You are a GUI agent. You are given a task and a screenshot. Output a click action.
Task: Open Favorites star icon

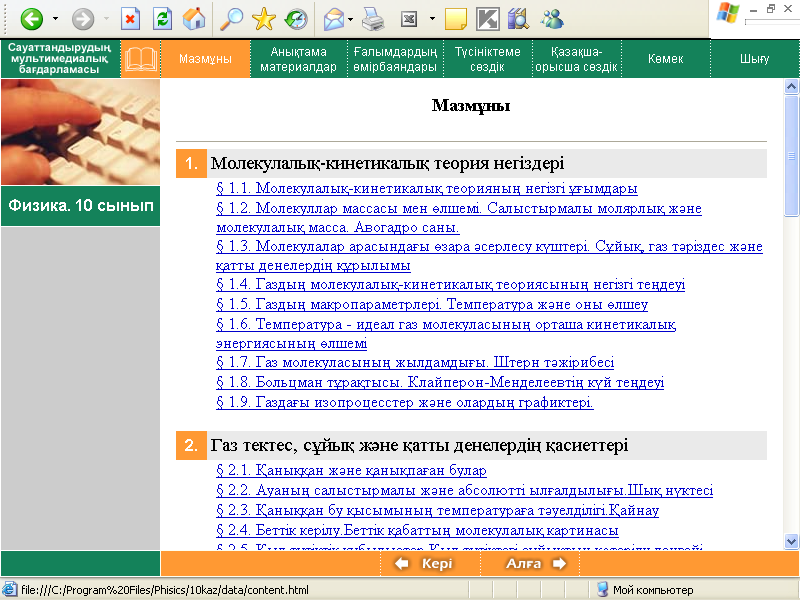264,18
